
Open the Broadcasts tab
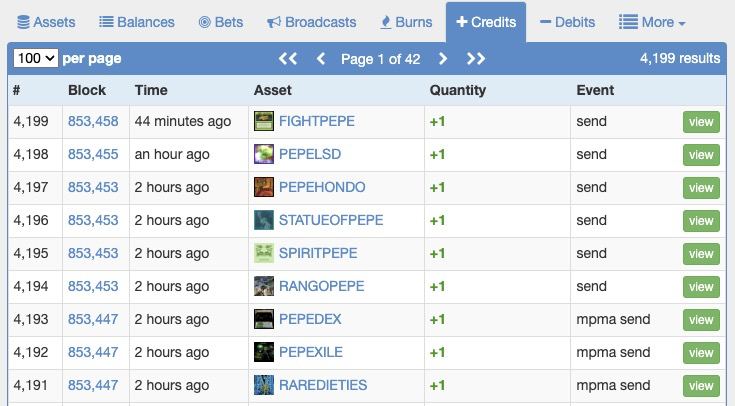(x=312, y=22)
